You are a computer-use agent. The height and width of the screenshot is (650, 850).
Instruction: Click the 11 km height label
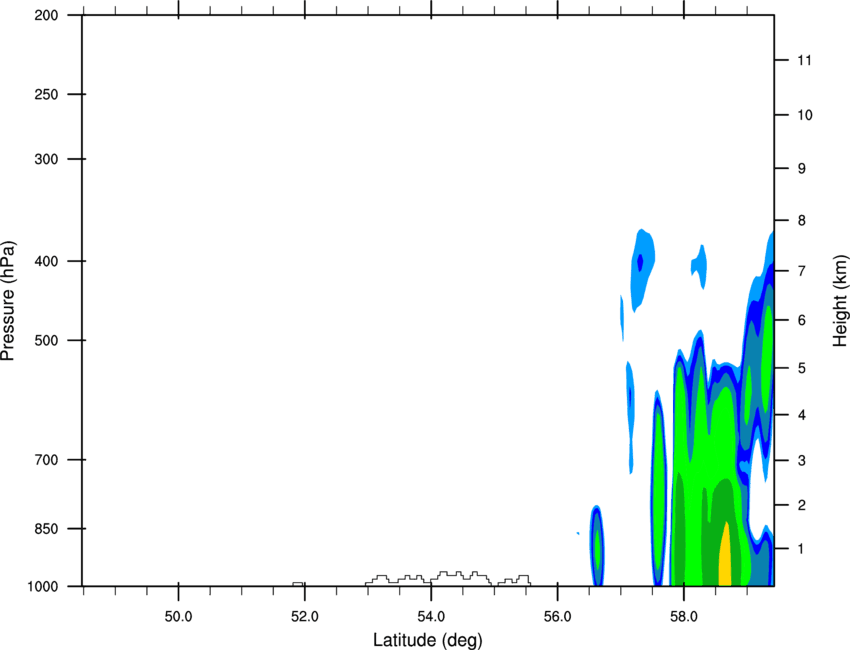coord(804,60)
